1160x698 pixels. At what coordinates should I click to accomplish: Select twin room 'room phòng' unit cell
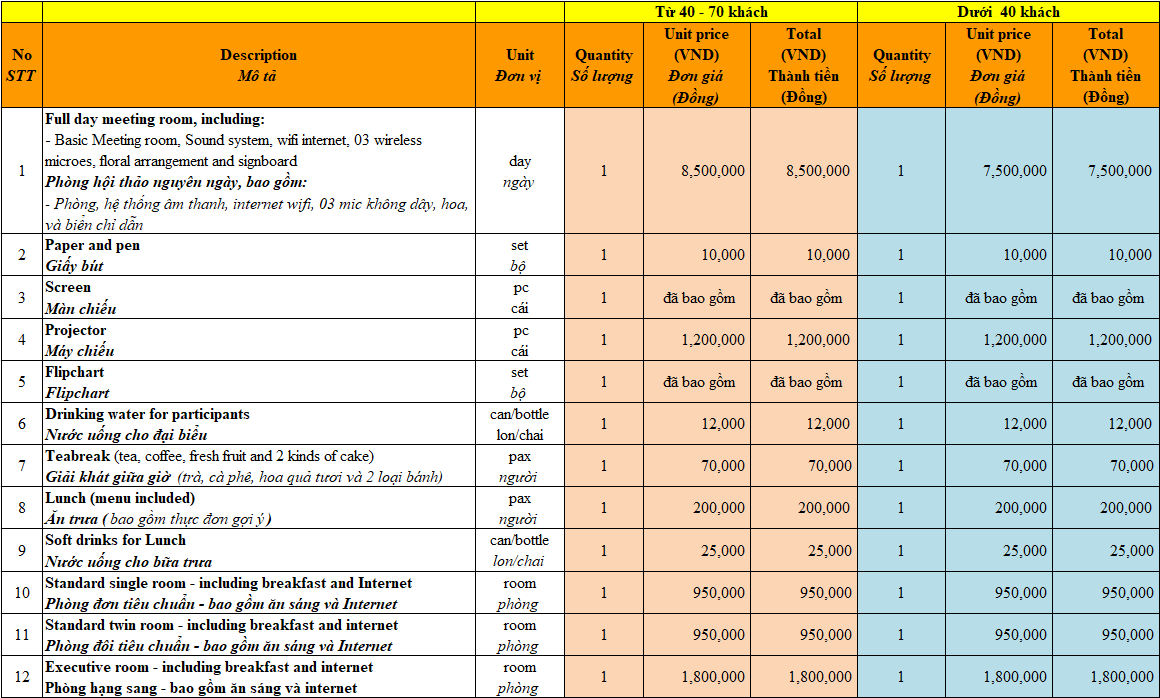(520, 634)
